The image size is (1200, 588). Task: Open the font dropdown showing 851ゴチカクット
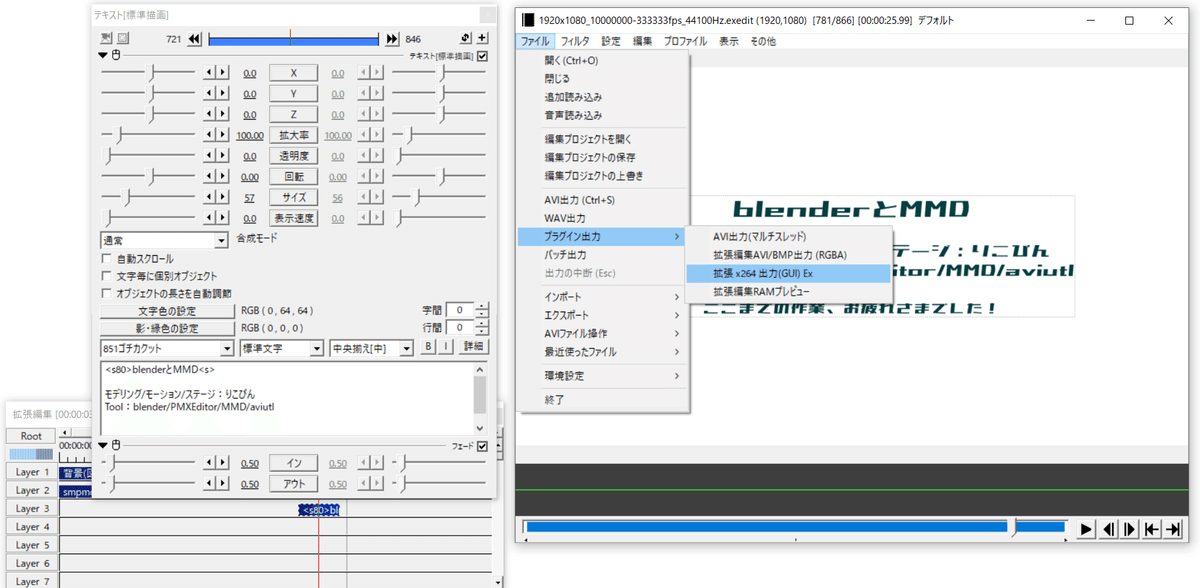167,348
